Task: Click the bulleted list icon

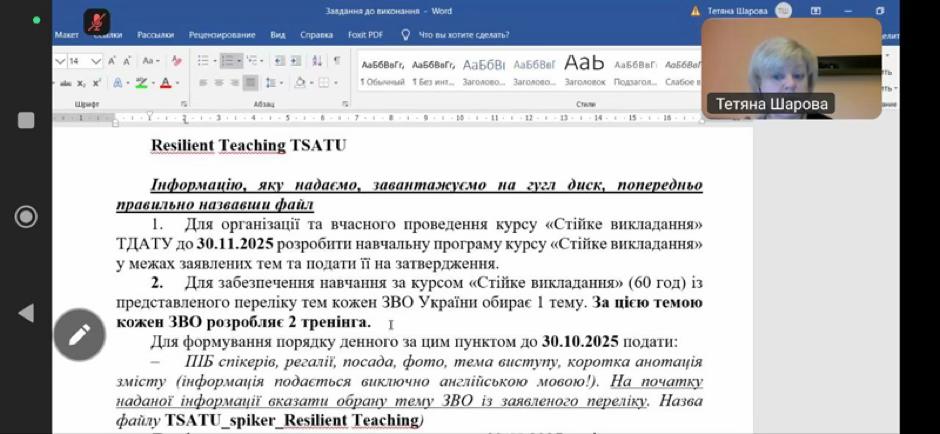Action: tap(203, 61)
